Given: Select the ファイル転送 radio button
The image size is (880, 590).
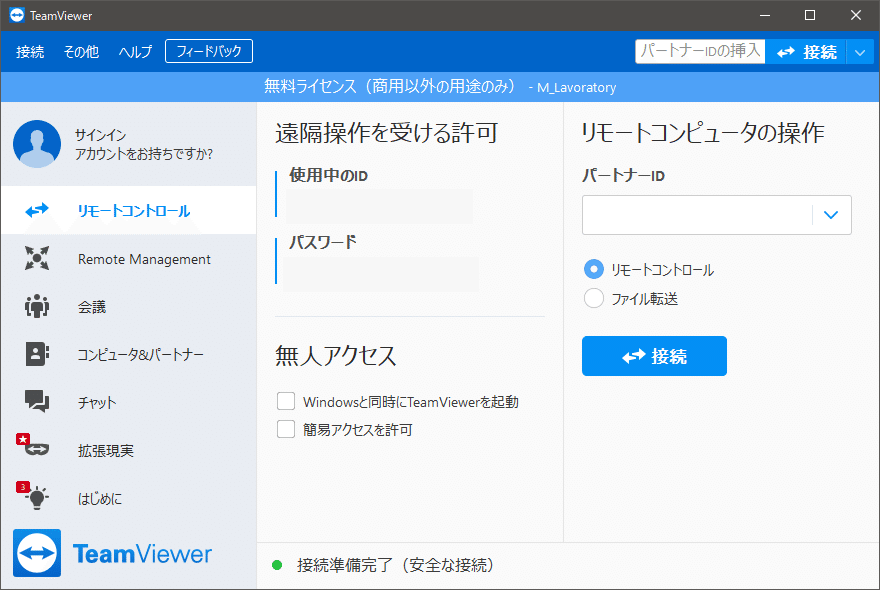Looking at the screenshot, I should (594, 298).
